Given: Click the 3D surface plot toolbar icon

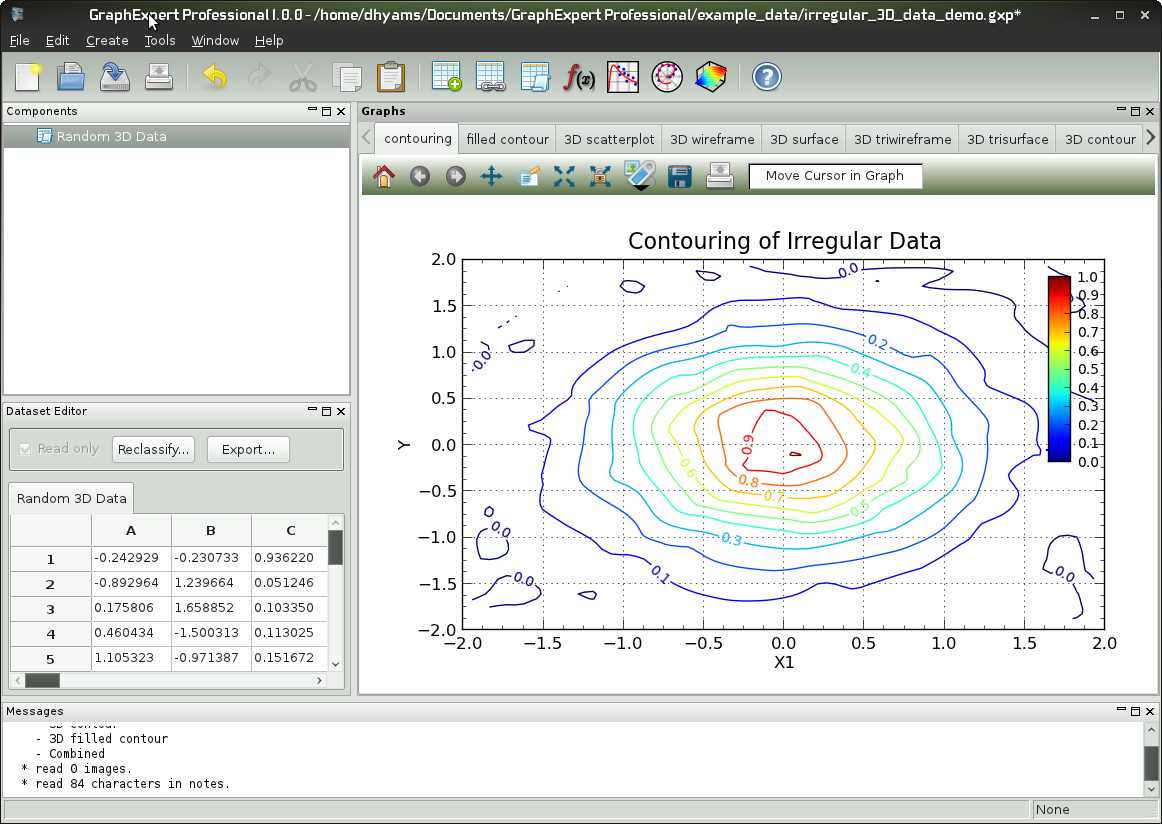Looking at the screenshot, I should (711, 77).
